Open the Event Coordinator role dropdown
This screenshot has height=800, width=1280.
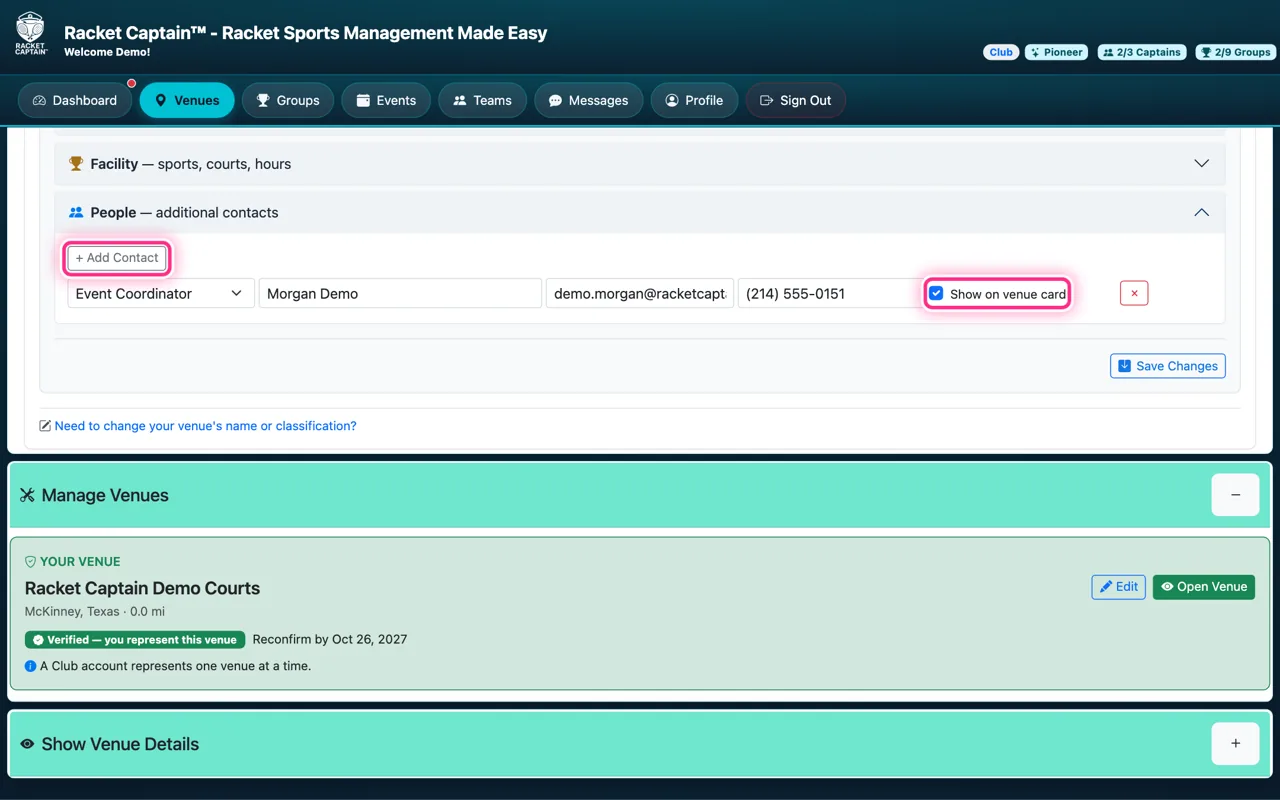[x=161, y=293]
